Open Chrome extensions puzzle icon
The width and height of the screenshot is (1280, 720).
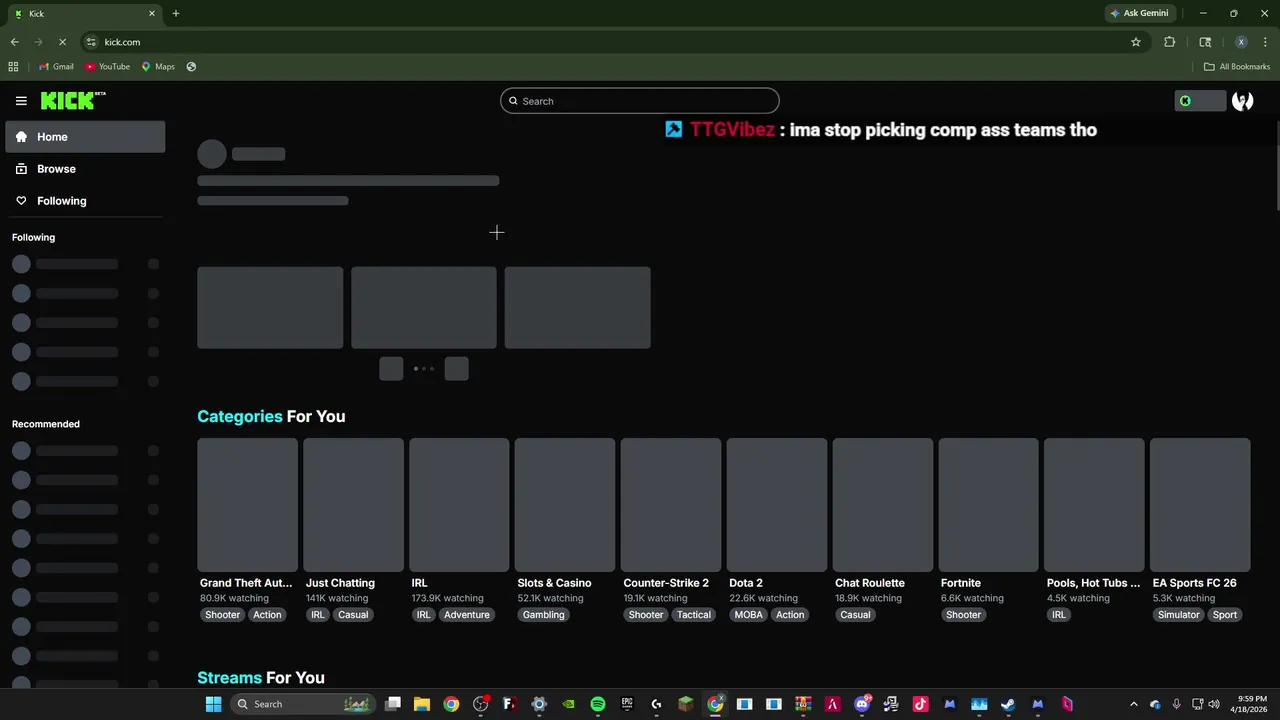[1169, 42]
